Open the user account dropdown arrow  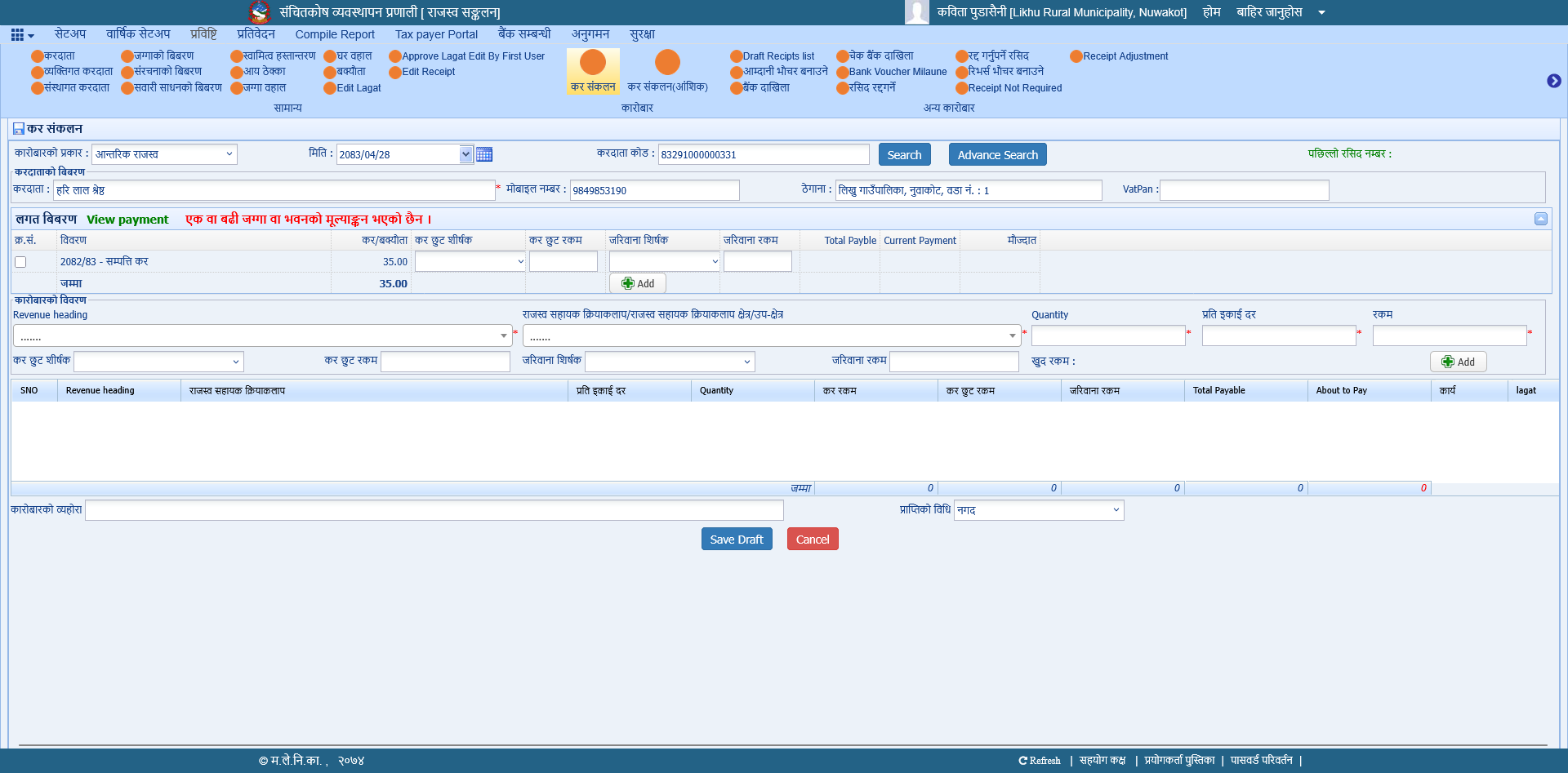pos(1321,12)
